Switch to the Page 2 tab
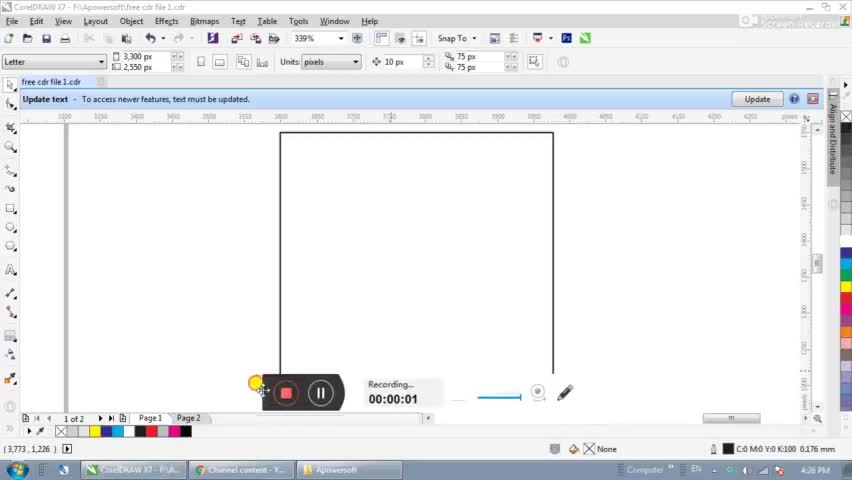 click(188, 418)
